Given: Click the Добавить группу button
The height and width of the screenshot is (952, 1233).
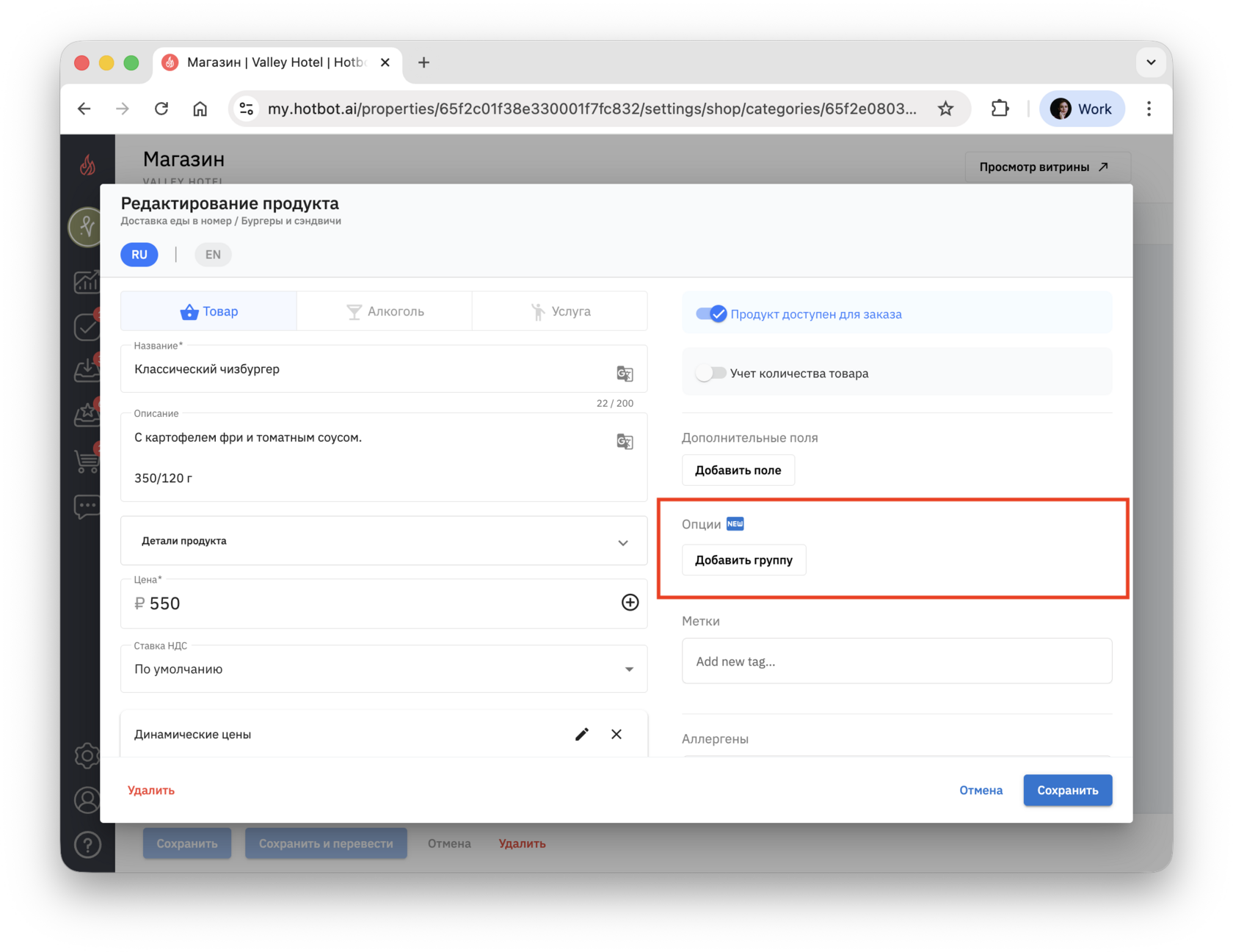Looking at the screenshot, I should [744, 560].
